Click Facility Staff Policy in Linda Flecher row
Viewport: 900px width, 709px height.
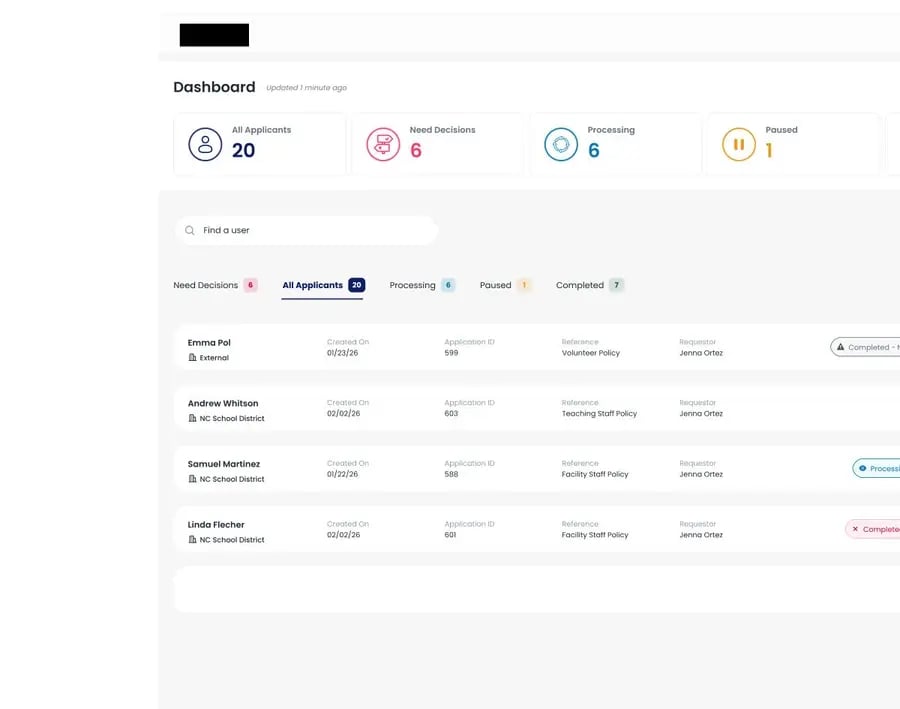coord(595,535)
